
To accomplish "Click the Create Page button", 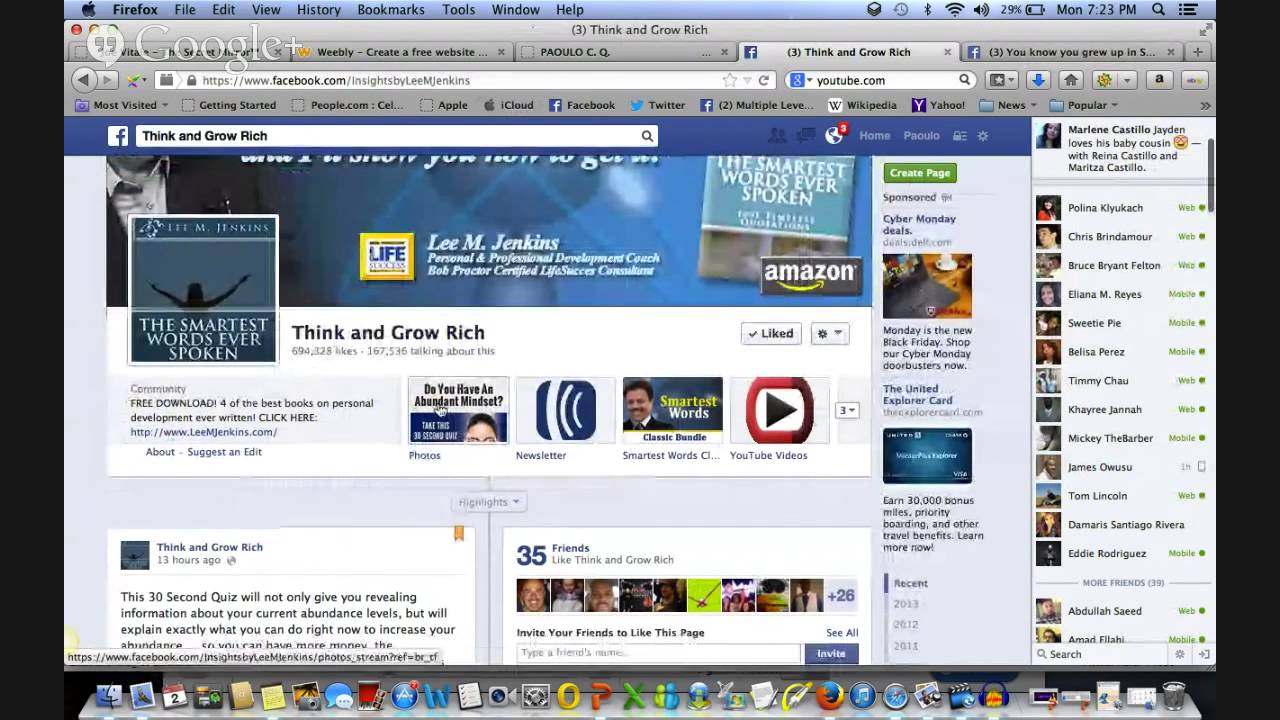I will [920, 173].
